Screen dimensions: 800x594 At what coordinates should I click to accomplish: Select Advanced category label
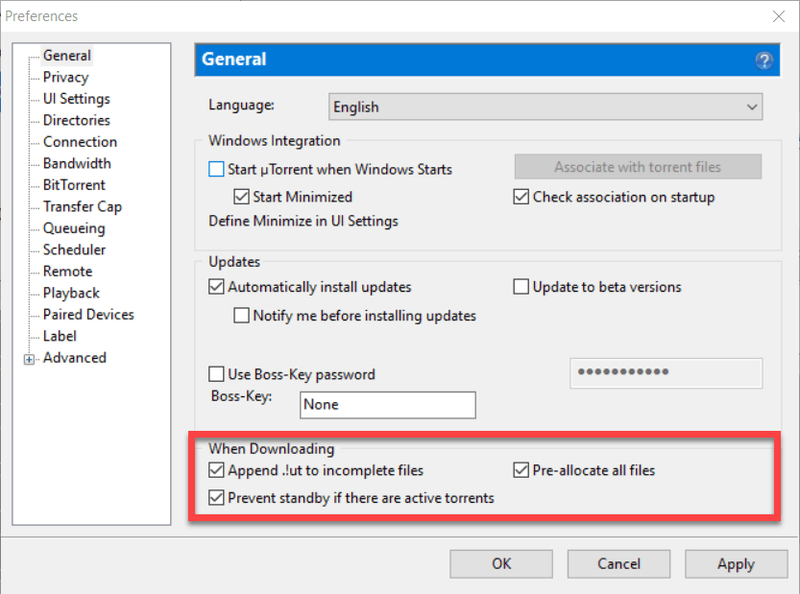coord(74,358)
